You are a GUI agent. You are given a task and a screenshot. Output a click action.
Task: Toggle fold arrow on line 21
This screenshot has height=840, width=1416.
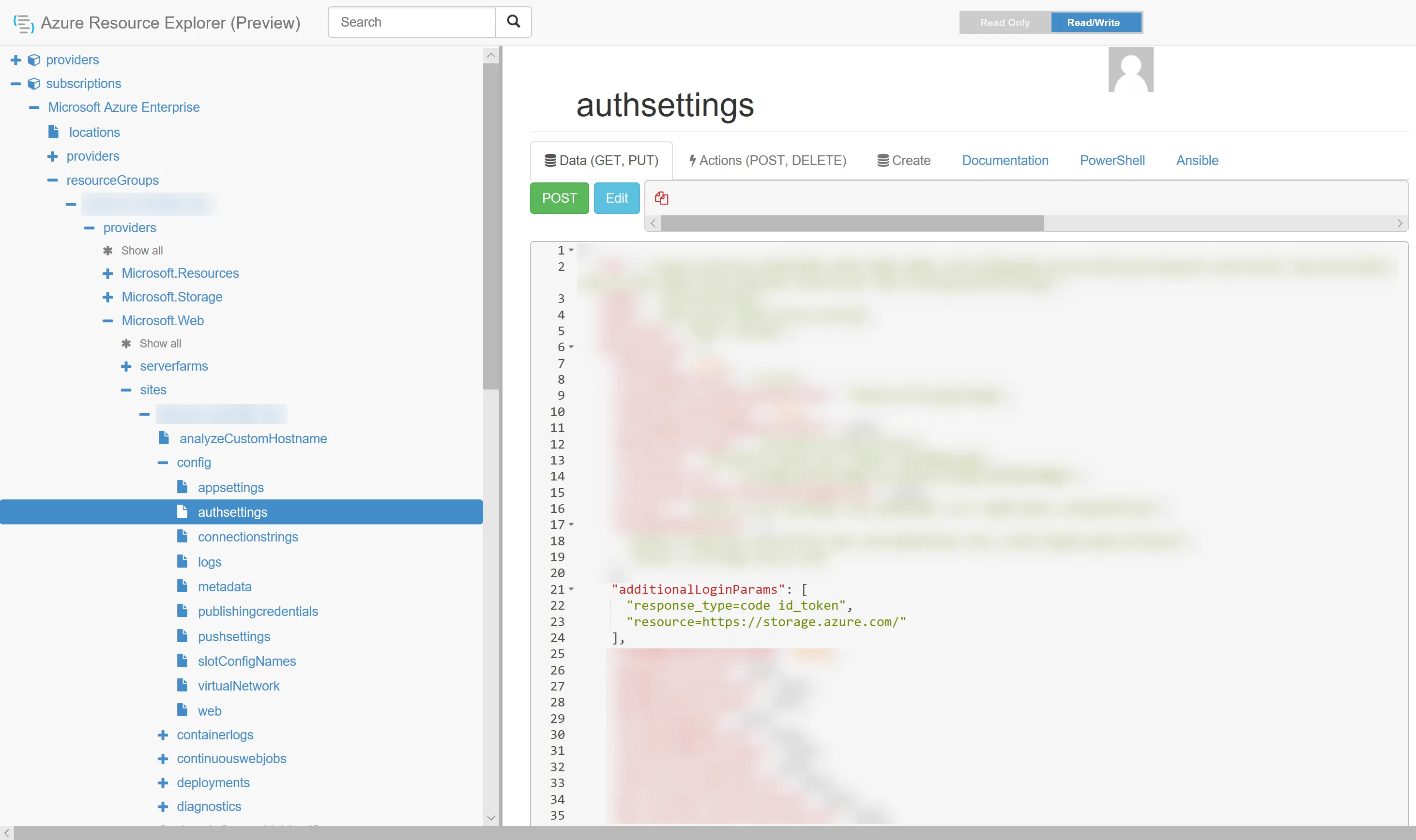[571, 589]
